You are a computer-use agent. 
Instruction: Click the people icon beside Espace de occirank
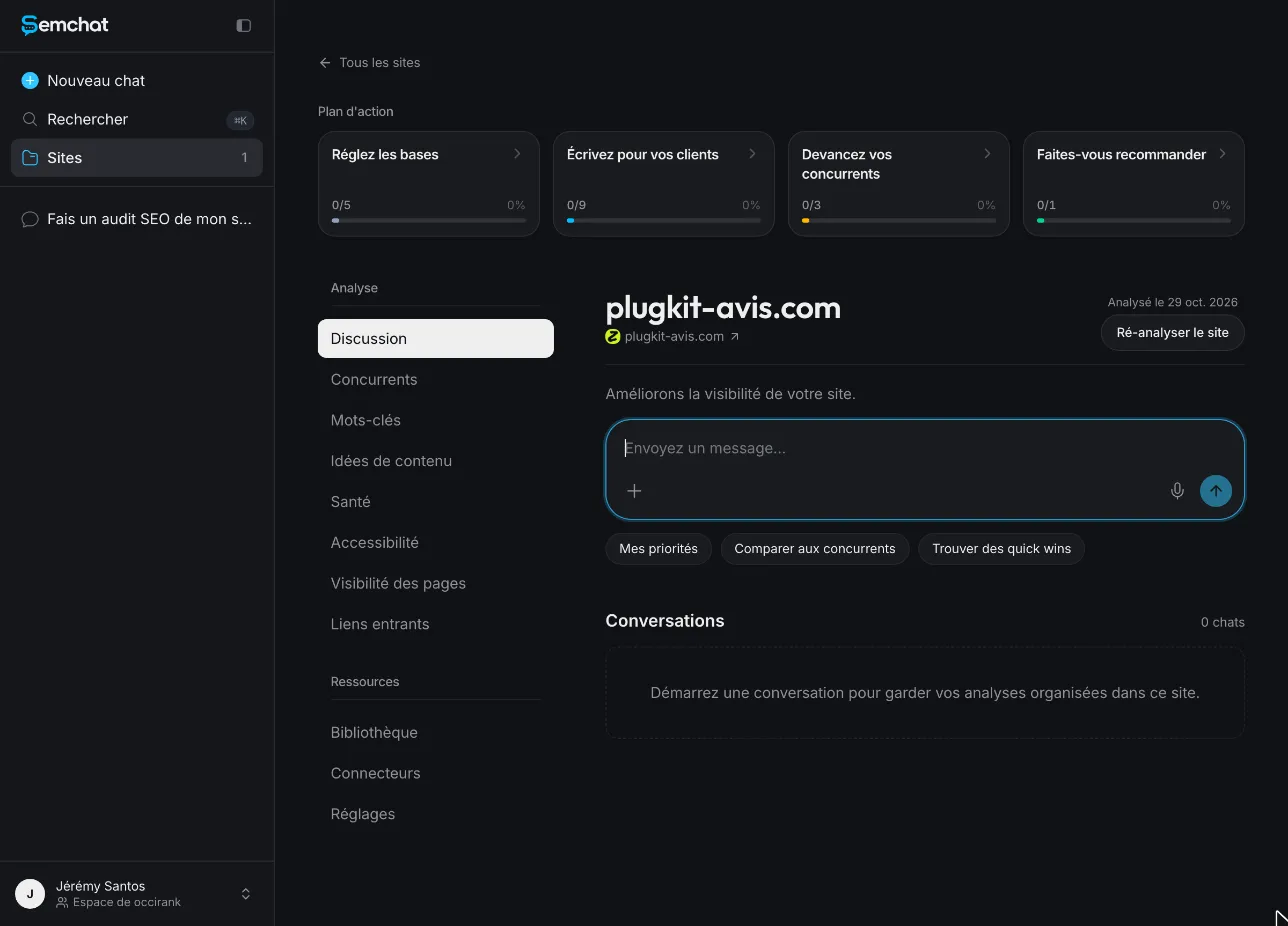pyautogui.click(x=62, y=902)
